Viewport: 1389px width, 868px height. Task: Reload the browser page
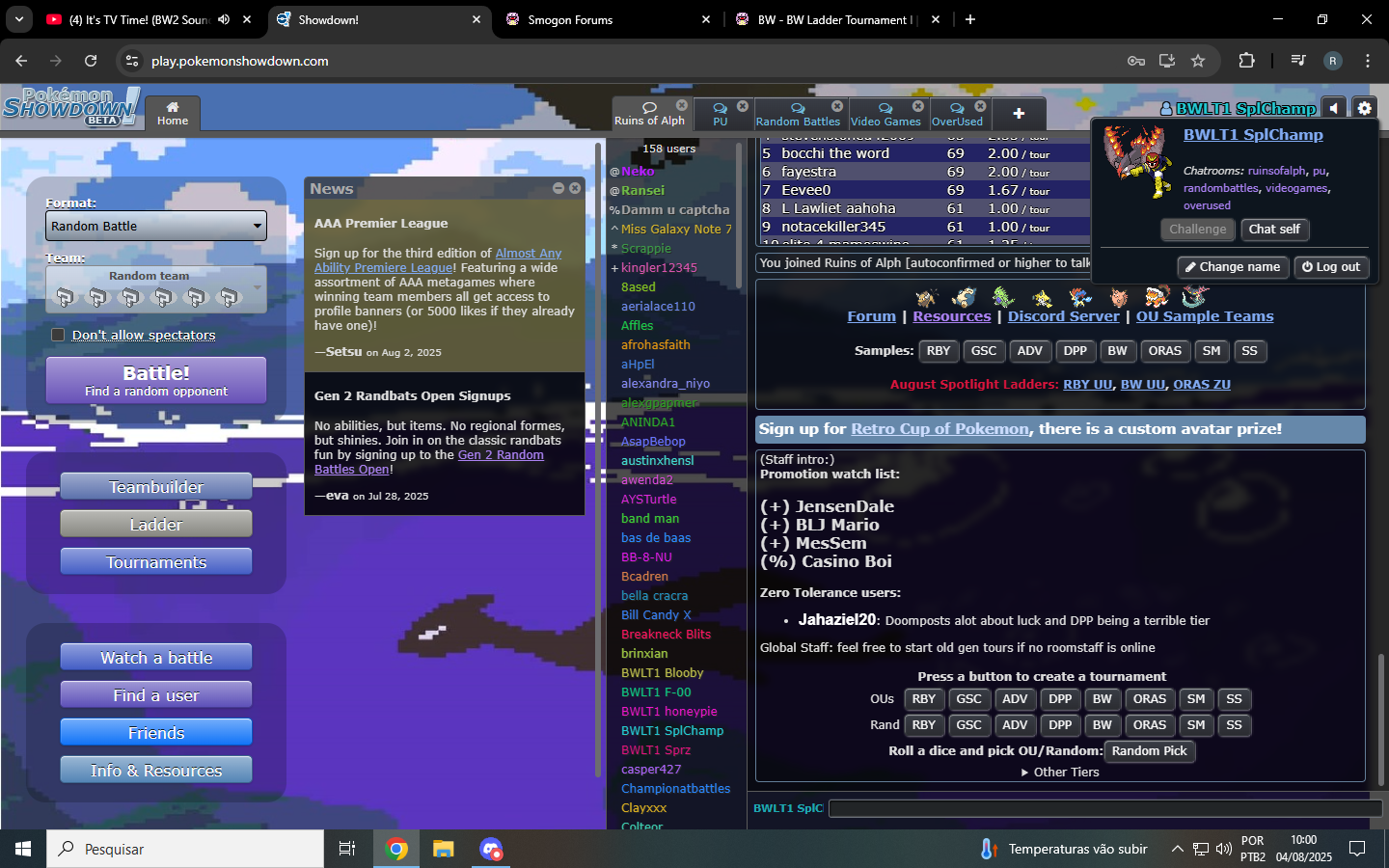[91, 61]
